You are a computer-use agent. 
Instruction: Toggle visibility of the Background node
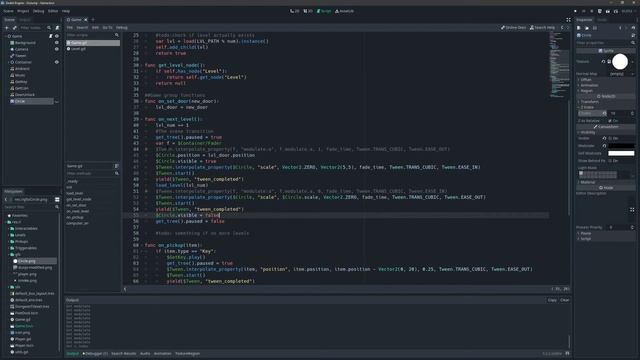(x=57, y=43)
